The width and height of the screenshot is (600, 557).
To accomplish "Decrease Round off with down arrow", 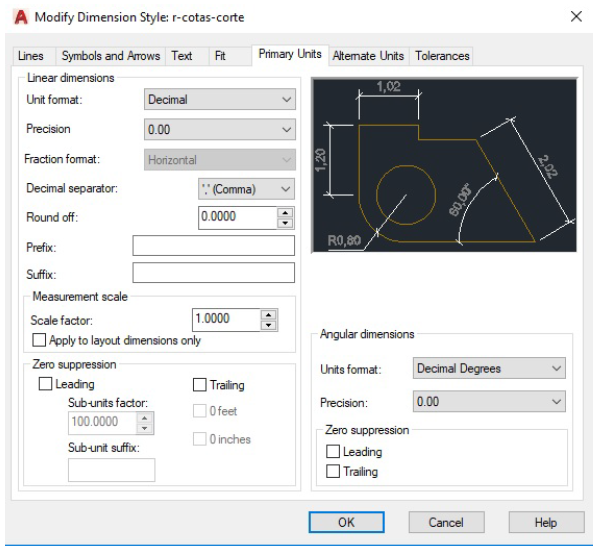I will coord(285,223).
